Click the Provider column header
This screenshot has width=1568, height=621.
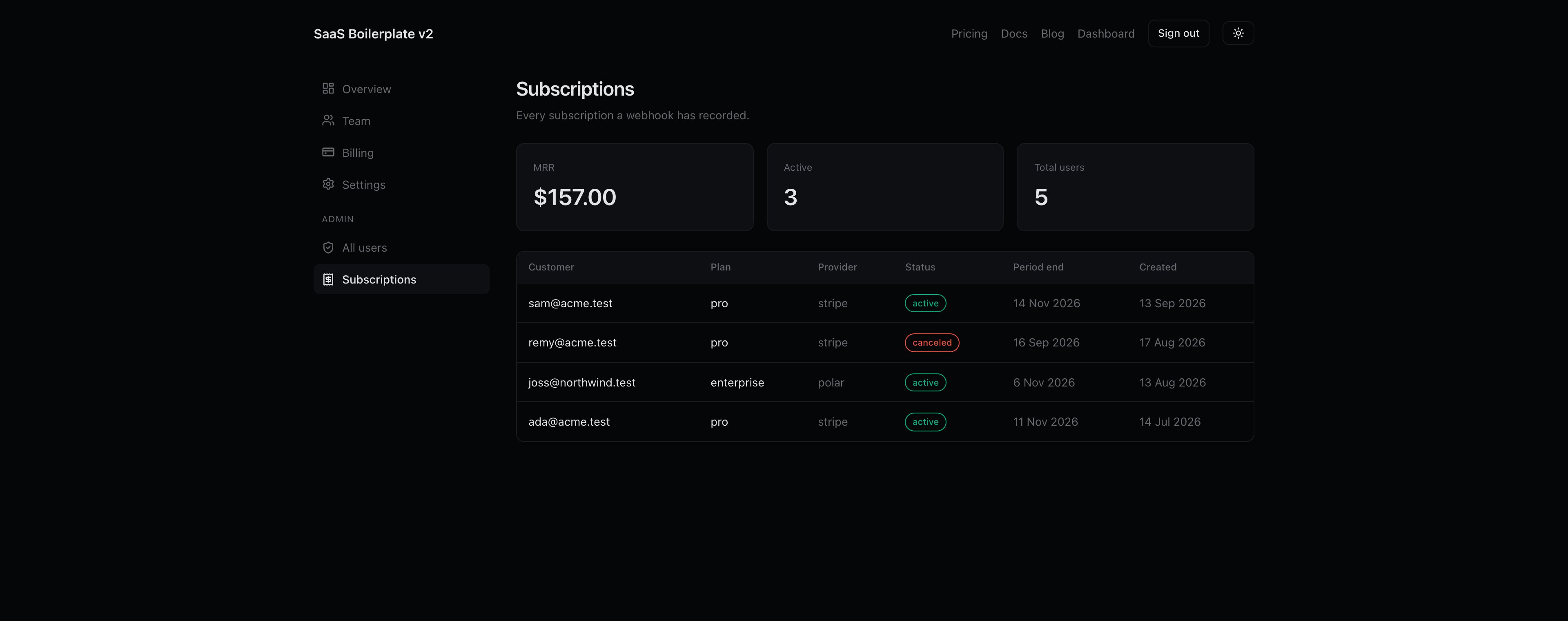837,267
